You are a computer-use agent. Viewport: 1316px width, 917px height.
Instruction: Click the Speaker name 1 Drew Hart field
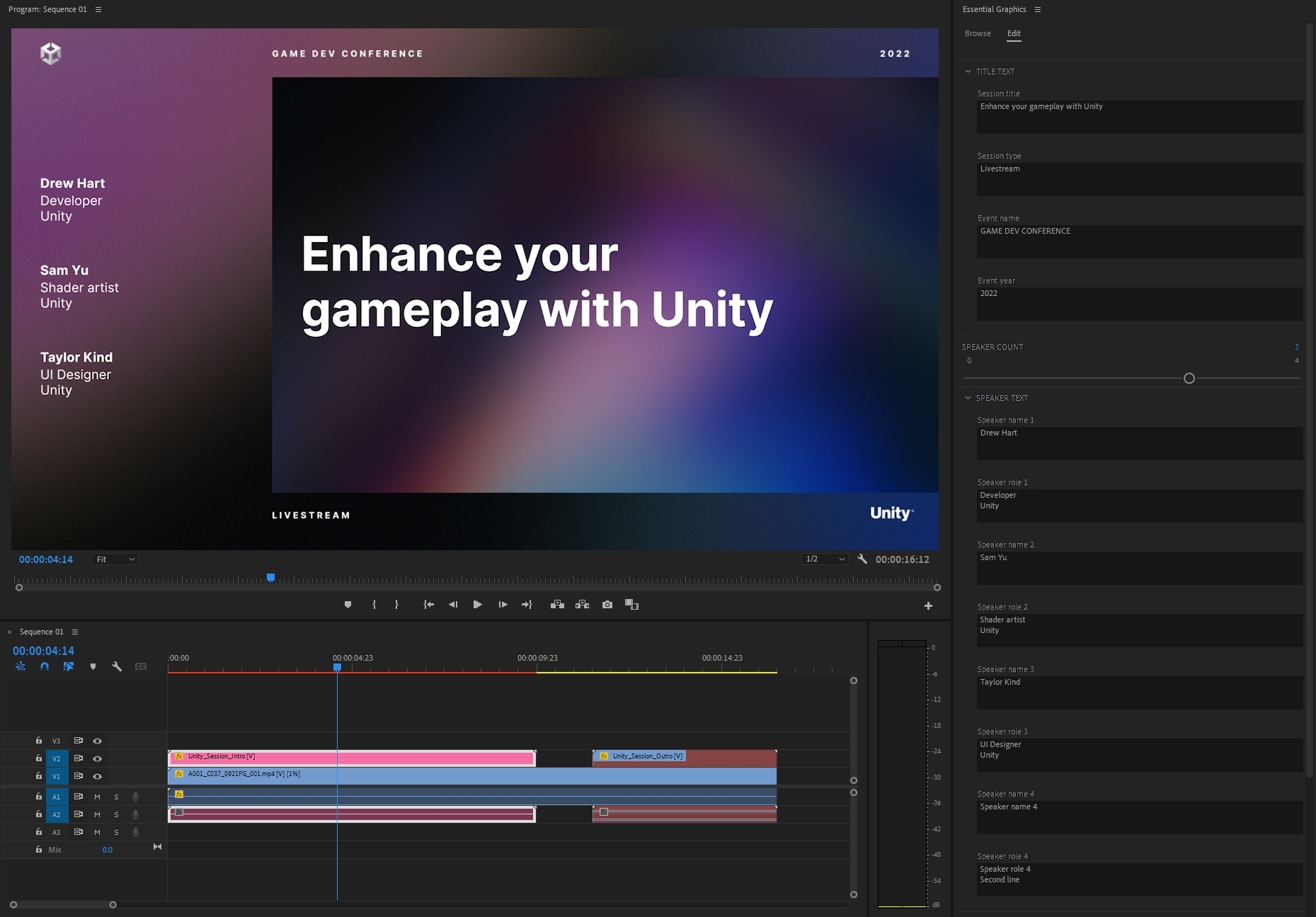pyautogui.click(x=1140, y=443)
